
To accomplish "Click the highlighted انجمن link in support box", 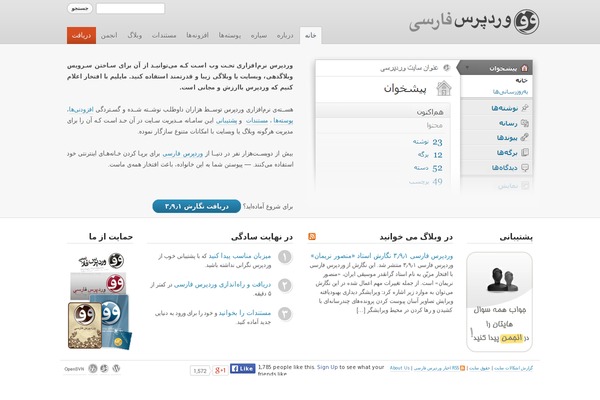I will click(511, 338).
